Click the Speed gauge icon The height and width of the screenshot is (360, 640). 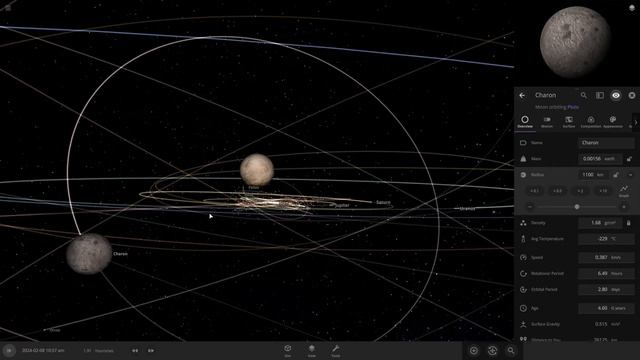pyautogui.click(x=523, y=258)
